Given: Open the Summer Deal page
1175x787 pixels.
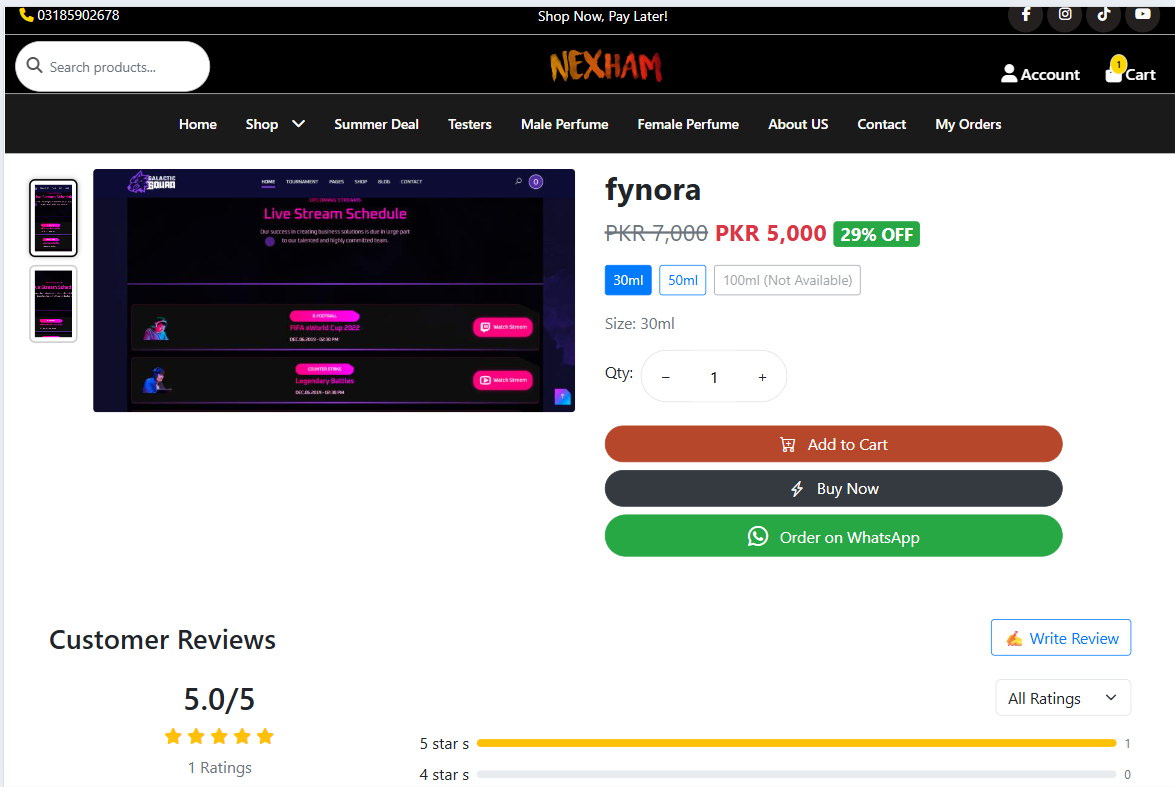Looking at the screenshot, I should click(376, 124).
